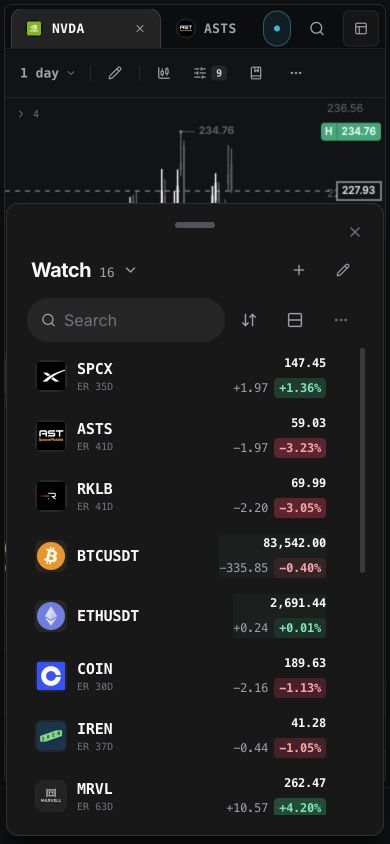Open the layout panel icon at the top right
Image resolution: width=390 pixels, height=844 pixels.
(x=360, y=29)
